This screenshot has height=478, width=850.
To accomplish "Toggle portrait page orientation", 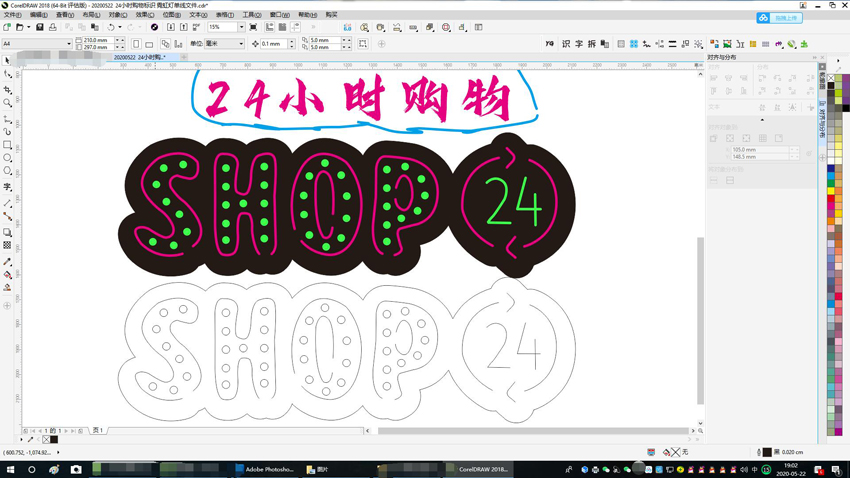I will pyautogui.click(x=136, y=44).
